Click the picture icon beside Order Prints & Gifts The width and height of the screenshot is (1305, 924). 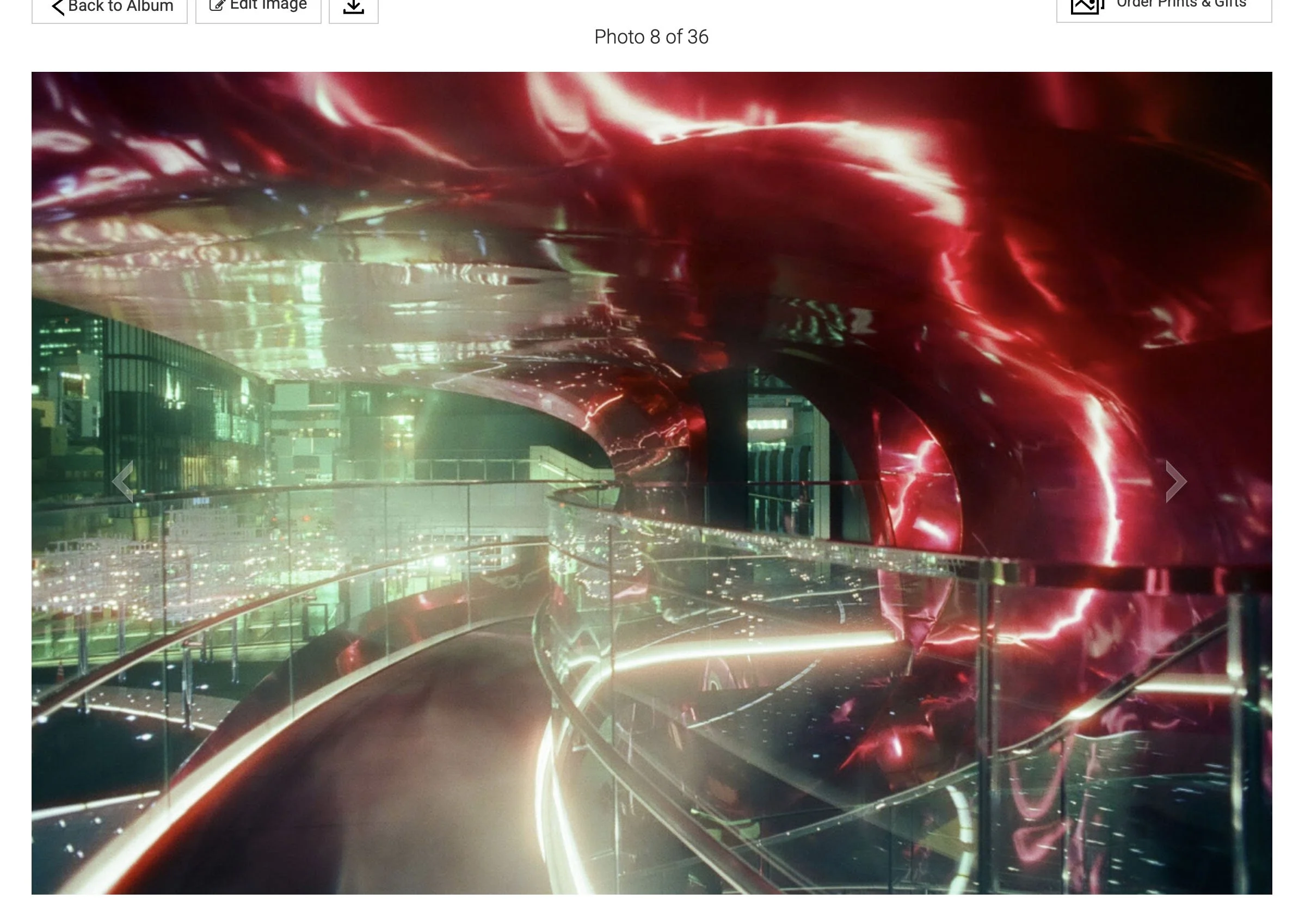pyautogui.click(x=1086, y=4)
